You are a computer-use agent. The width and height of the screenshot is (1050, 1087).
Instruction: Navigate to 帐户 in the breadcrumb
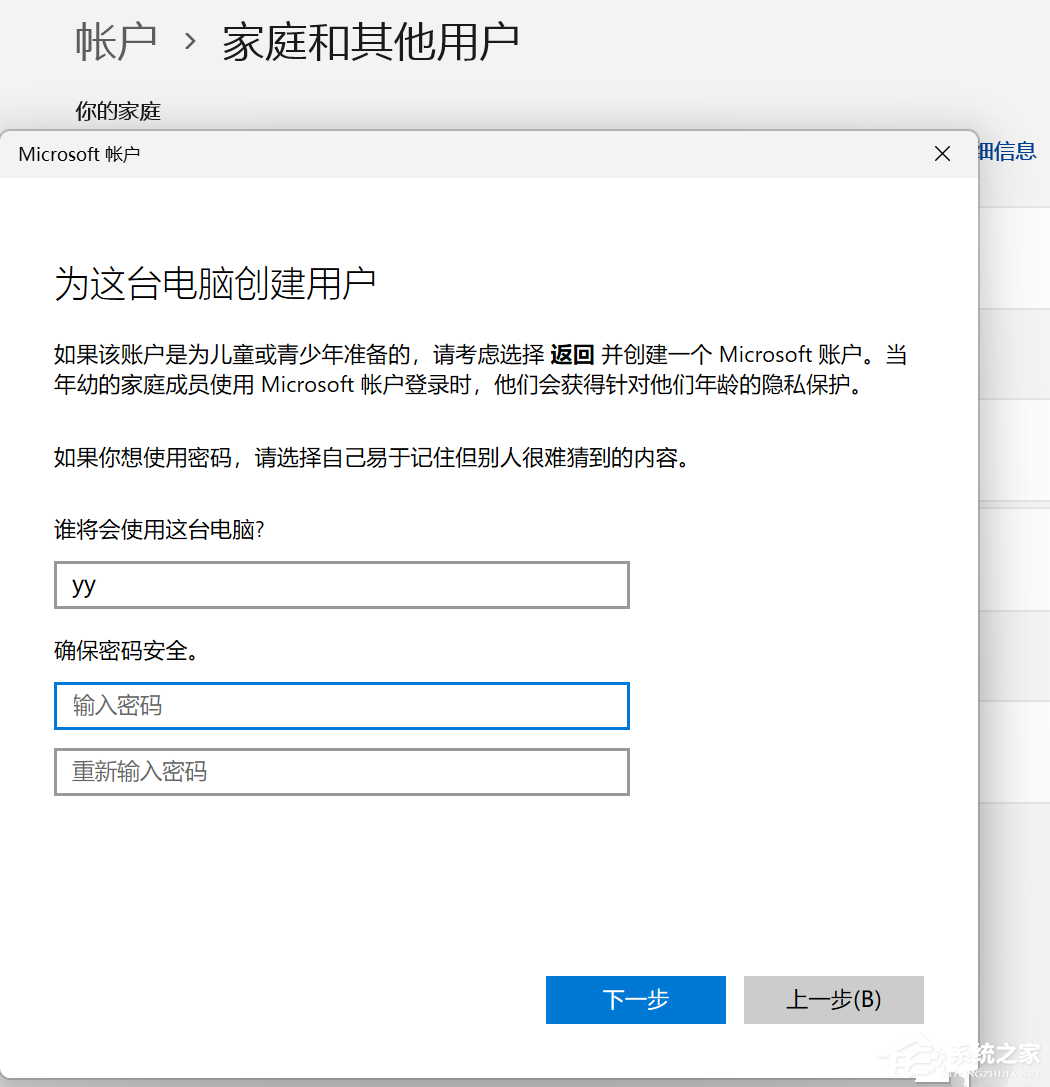[116, 42]
